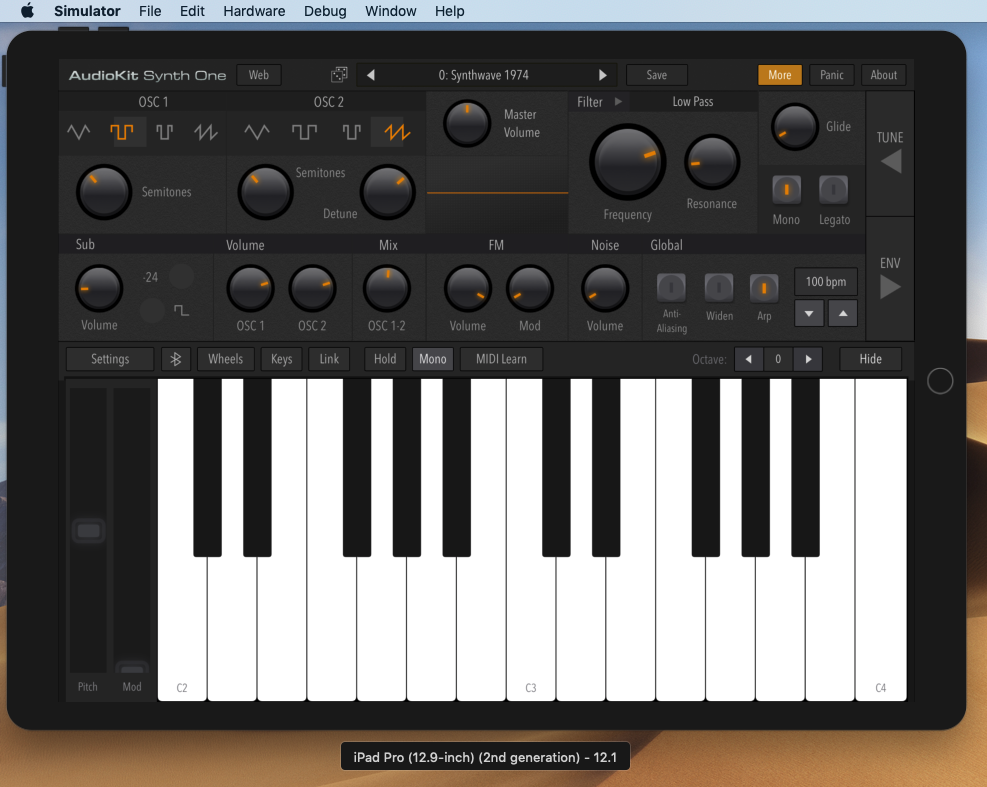Decrease bpm with down arrow

coord(809,314)
